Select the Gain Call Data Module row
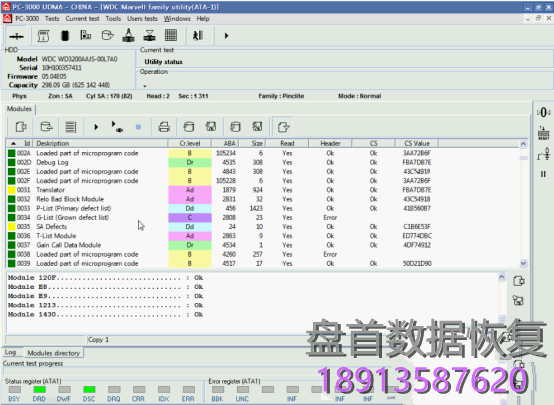The width and height of the screenshot is (554, 405). pyautogui.click(x=262, y=245)
